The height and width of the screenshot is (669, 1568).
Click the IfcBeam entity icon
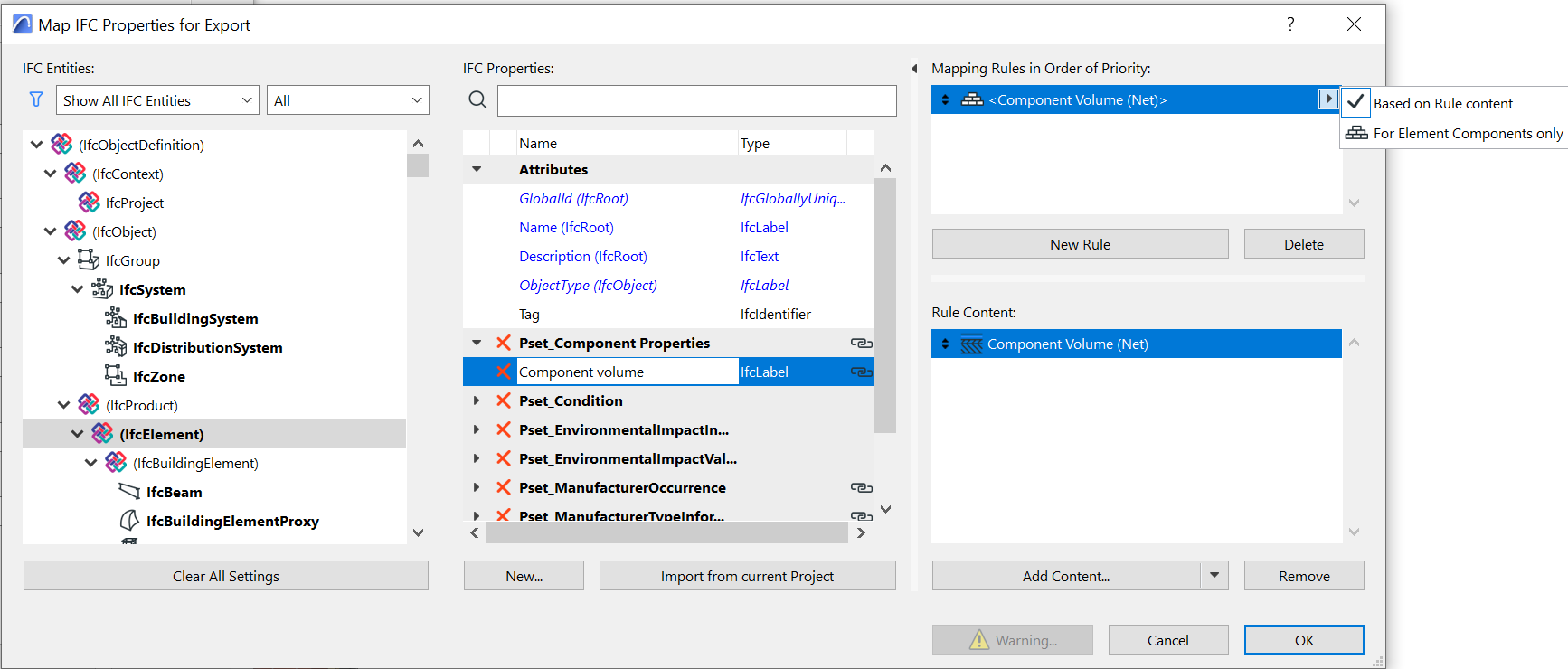click(x=129, y=492)
